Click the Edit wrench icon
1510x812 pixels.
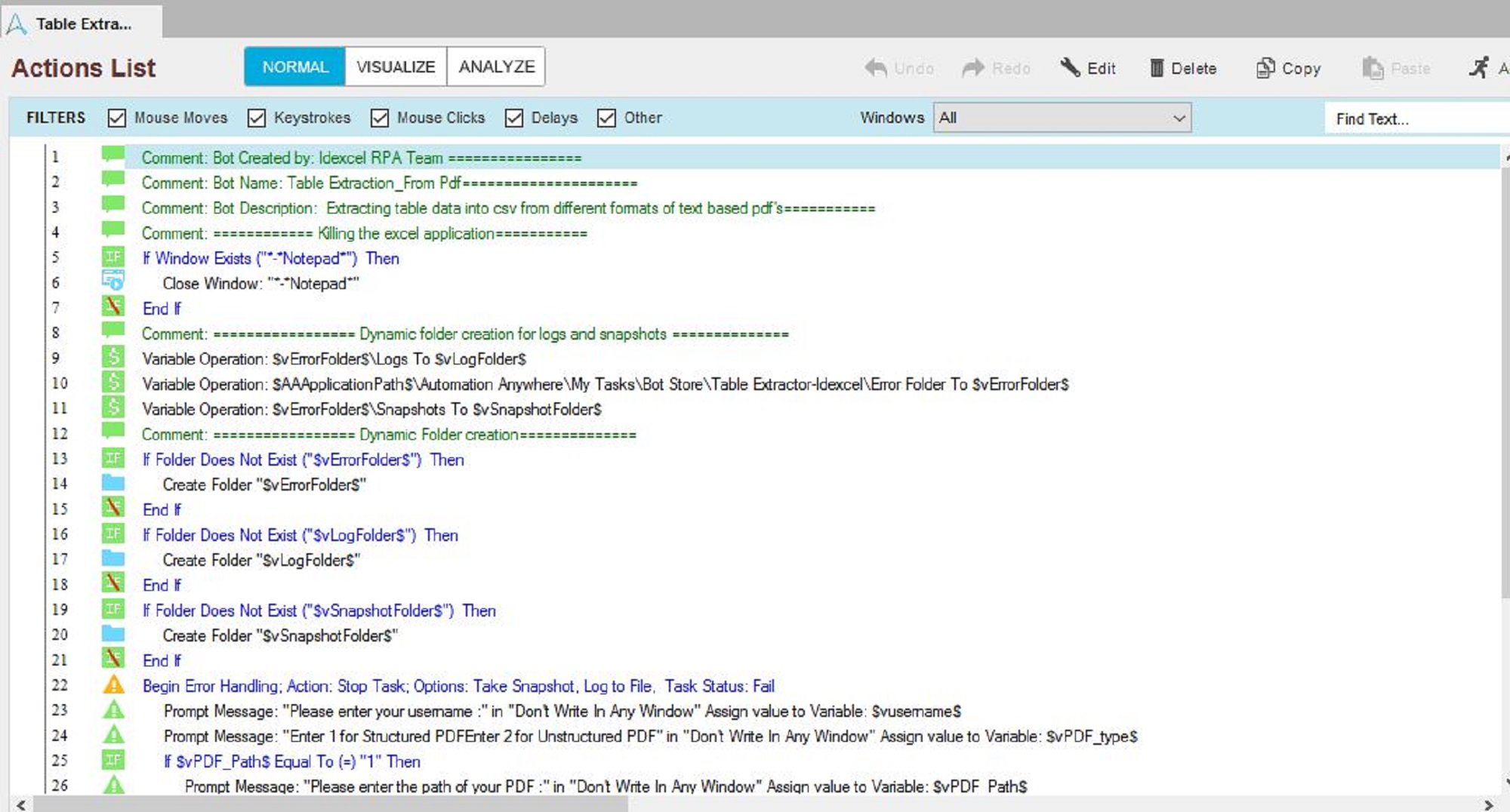(1070, 68)
